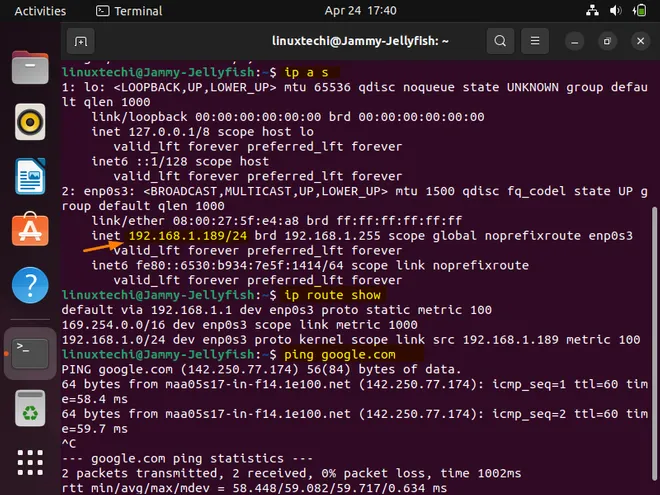The image size is (660, 495).
Task: Click the terminal search icon
Action: click(x=500, y=41)
